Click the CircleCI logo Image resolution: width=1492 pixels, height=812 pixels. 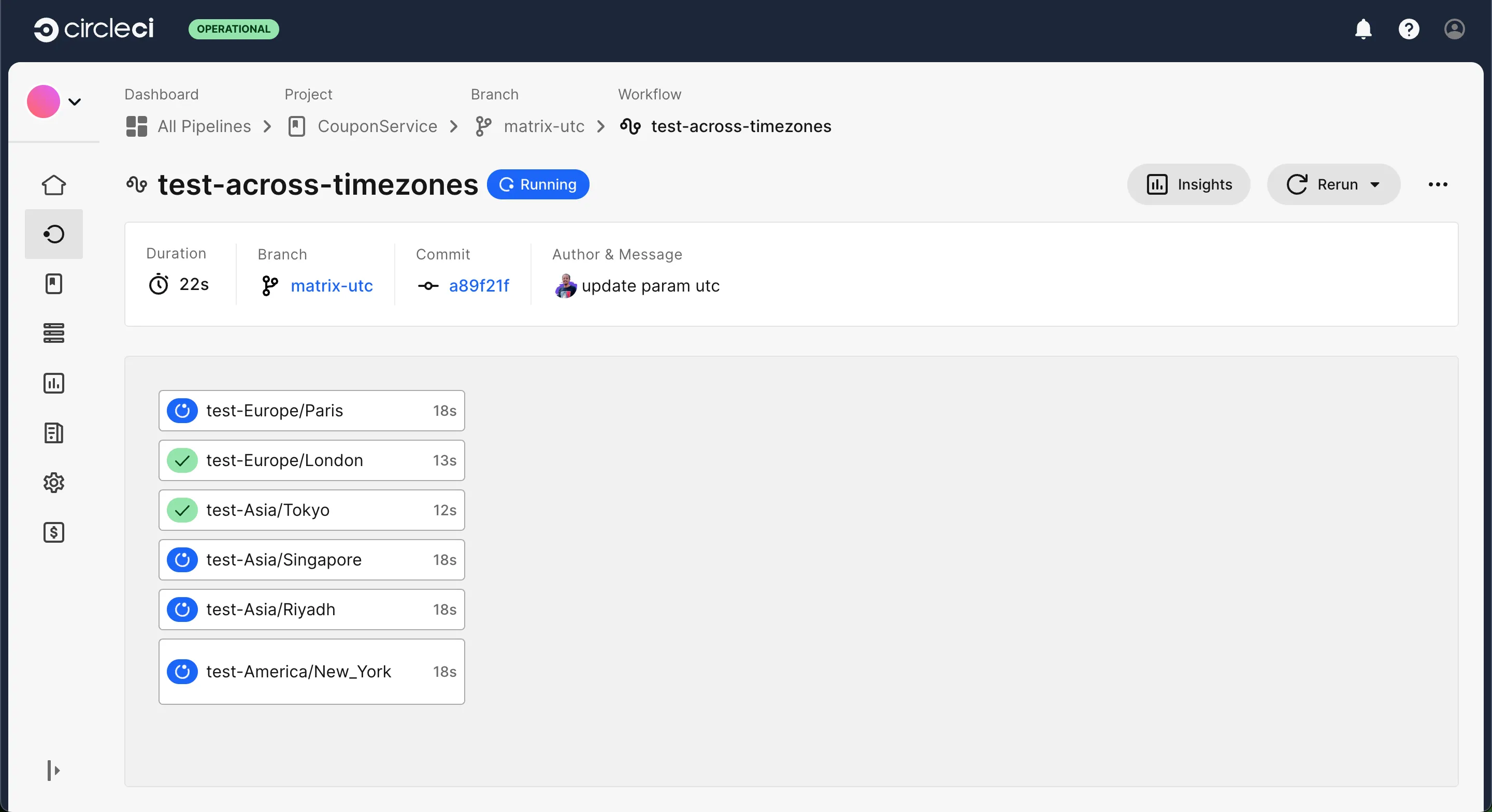[x=94, y=29]
